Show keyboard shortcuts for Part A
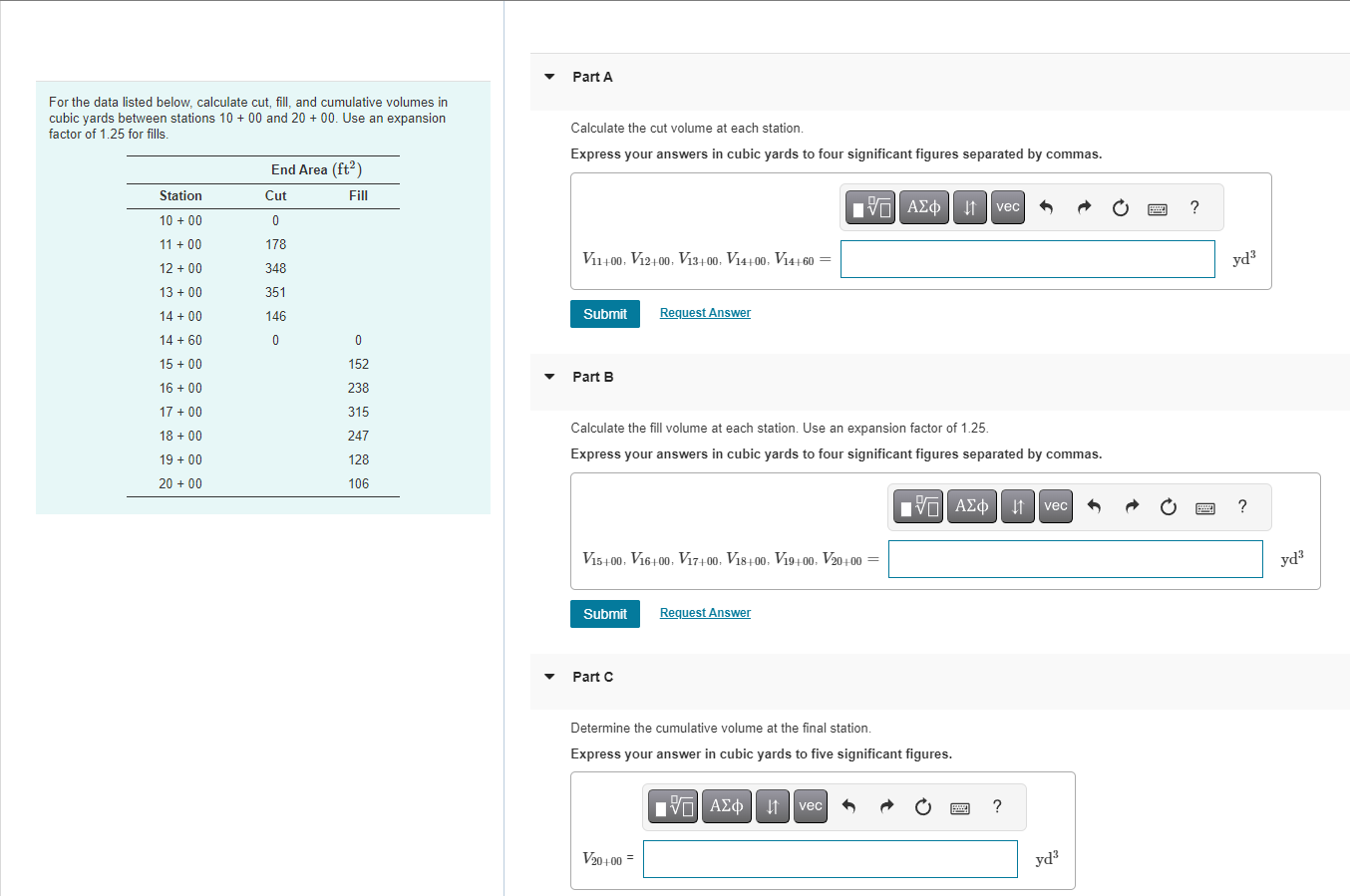 coord(1158,208)
